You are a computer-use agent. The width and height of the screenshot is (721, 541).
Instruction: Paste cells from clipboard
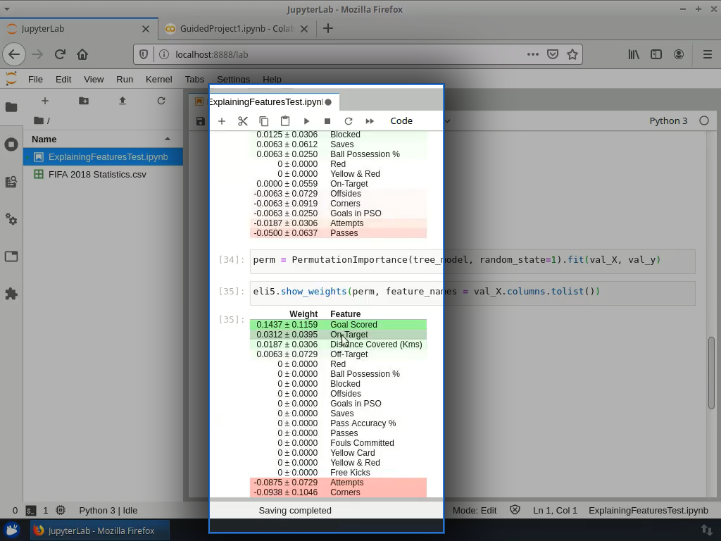[285, 121]
